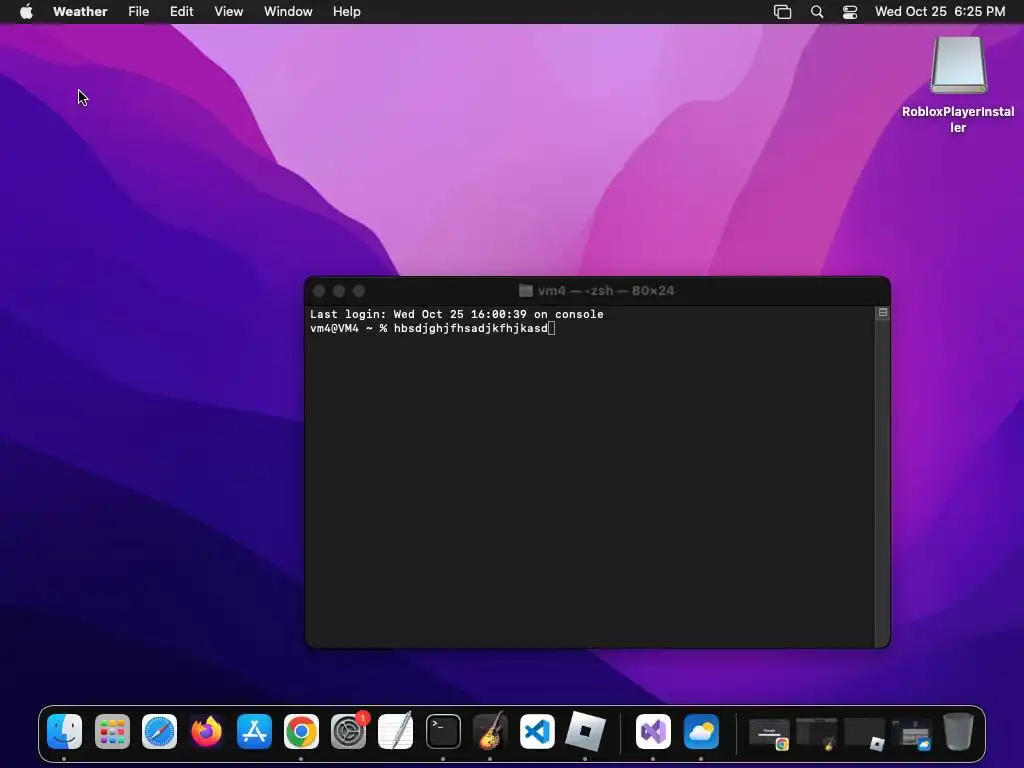Image resolution: width=1024 pixels, height=768 pixels.
Task: Launch Roblox from the dock
Action: (584, 731)
